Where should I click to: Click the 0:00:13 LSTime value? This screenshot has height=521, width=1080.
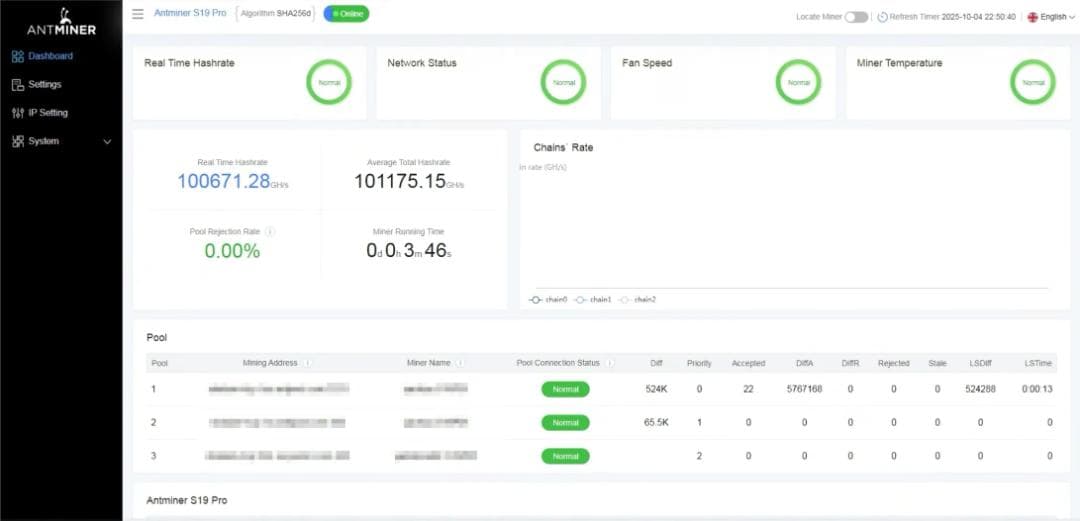[x=1037, y=389]
